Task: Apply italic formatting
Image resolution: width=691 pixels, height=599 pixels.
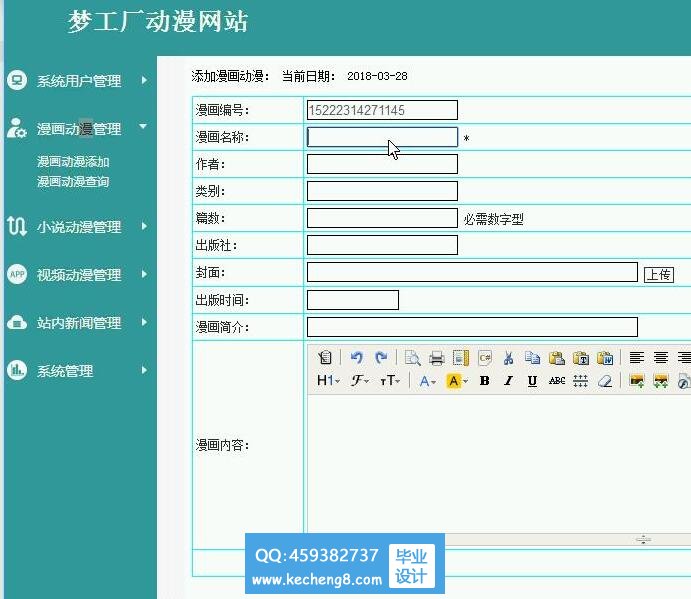Action: [x=508, y=381]
